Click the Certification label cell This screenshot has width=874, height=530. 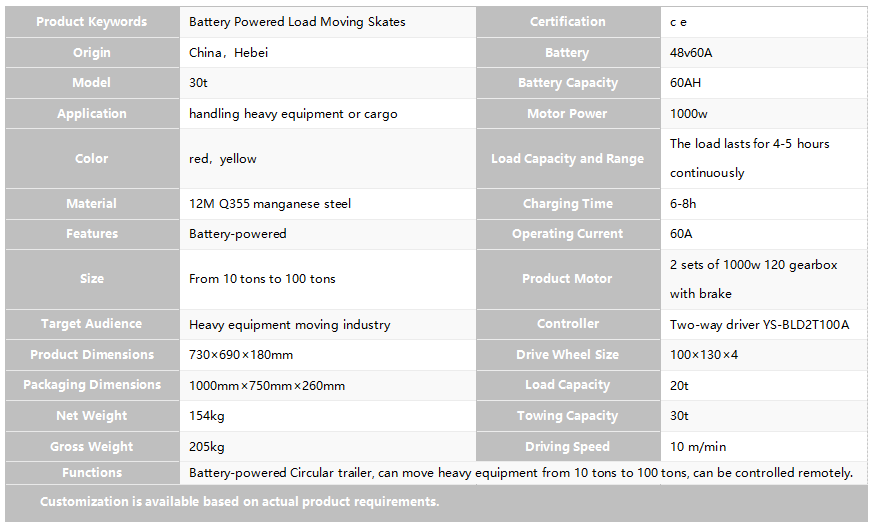coord(568,22)
